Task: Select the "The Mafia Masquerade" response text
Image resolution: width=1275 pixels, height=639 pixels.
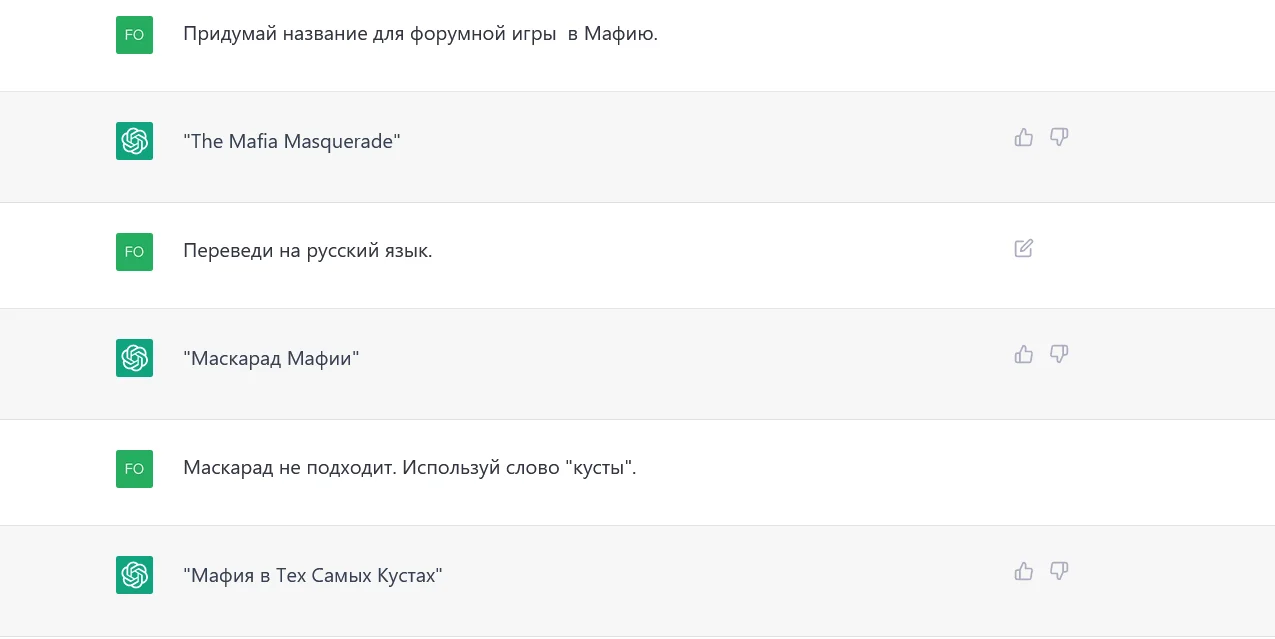Action: point(291,141)
